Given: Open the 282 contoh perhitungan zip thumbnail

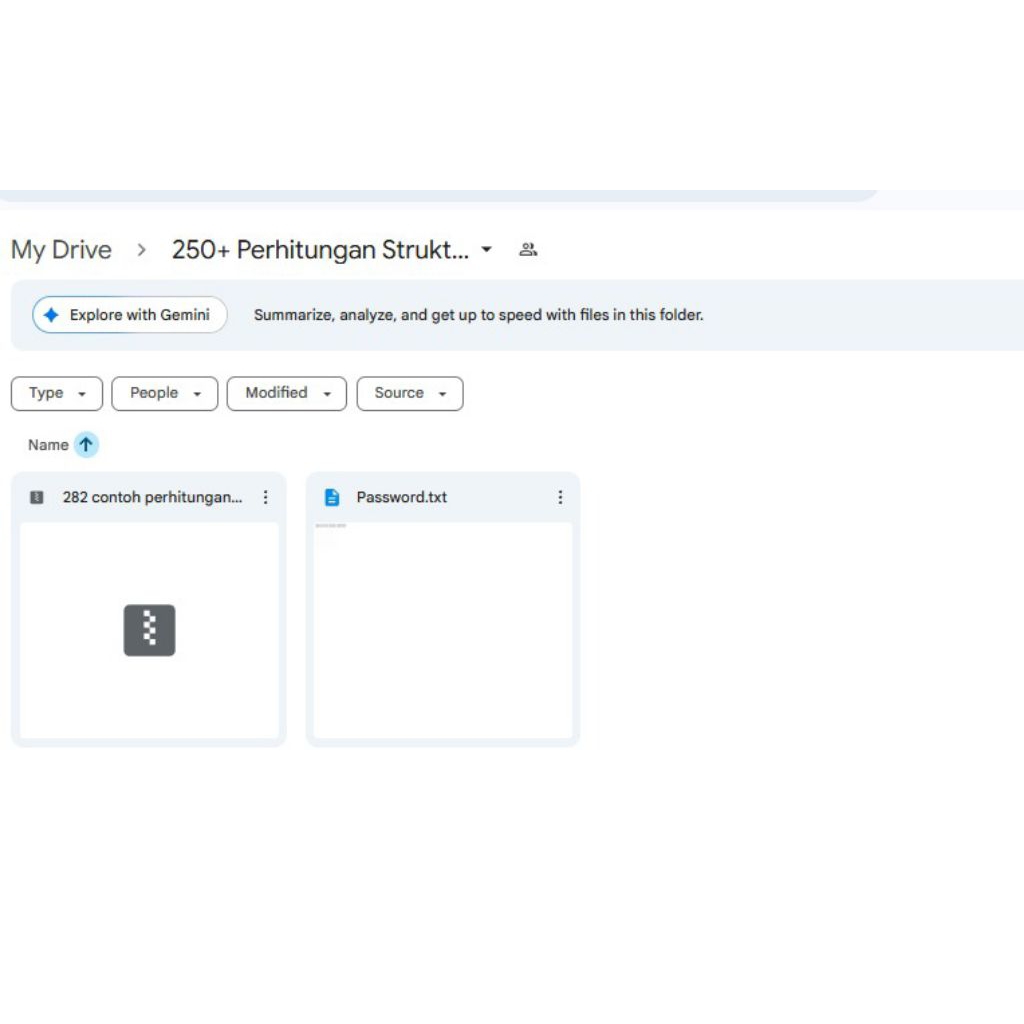Looking at the screenshot, I should (149, 630).
